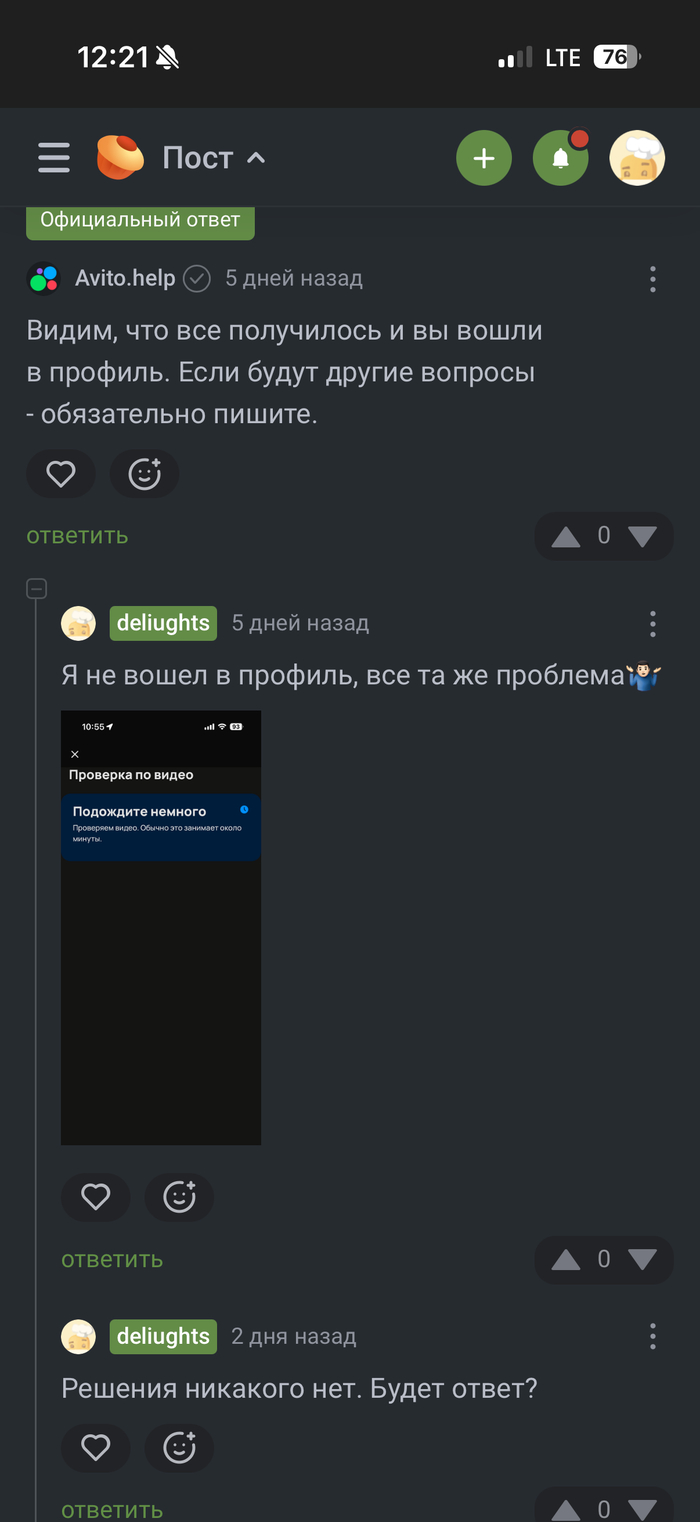Viewport: 700px width, 1522px height.
Task: Upvote the Avito.help comment
Action: point(566,536)
